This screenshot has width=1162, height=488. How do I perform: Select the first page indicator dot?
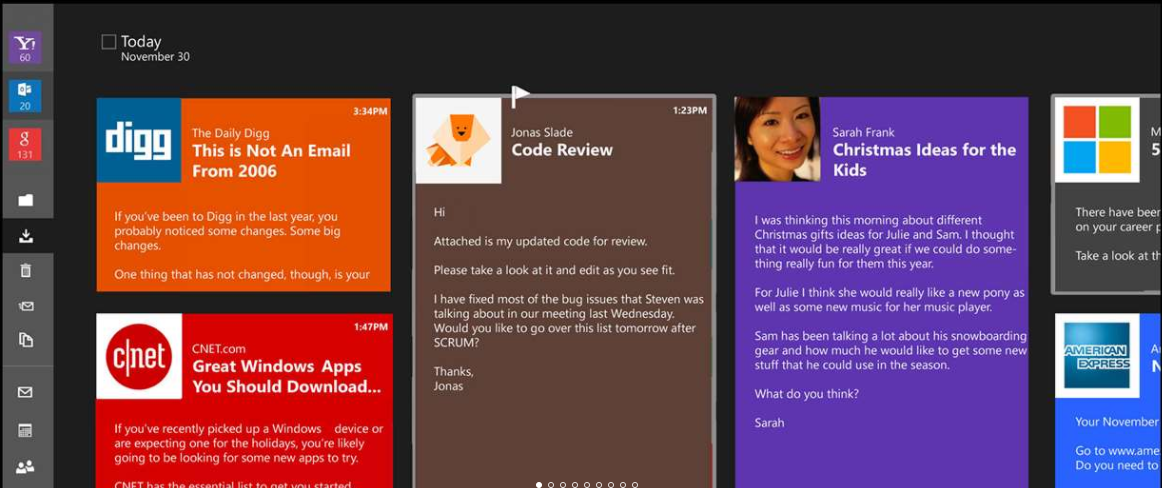tap(539, 485)
